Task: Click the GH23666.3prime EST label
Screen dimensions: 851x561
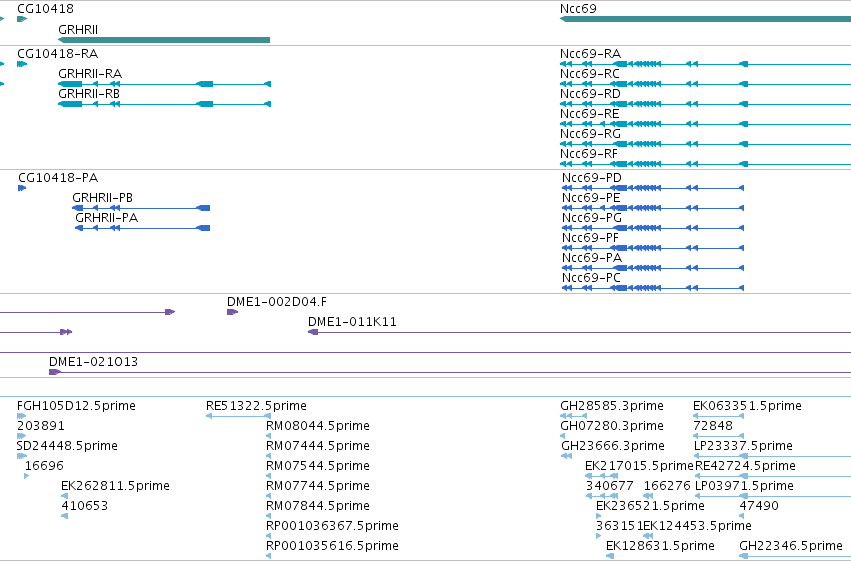Action: [613, 446]
